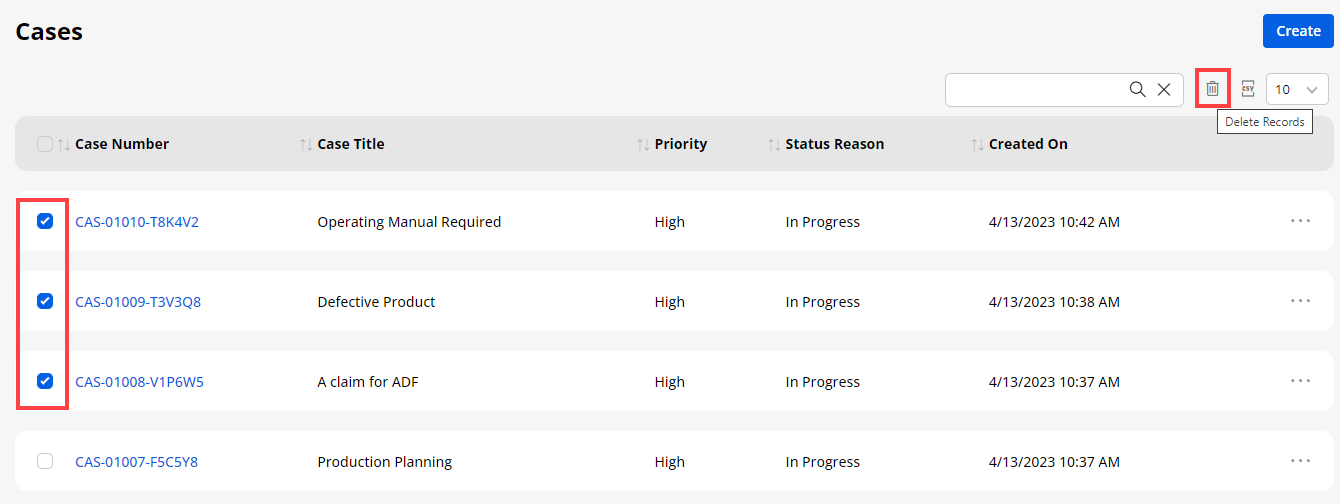Click the Case Number column header

pyautogui.click(x=122, y=144)
